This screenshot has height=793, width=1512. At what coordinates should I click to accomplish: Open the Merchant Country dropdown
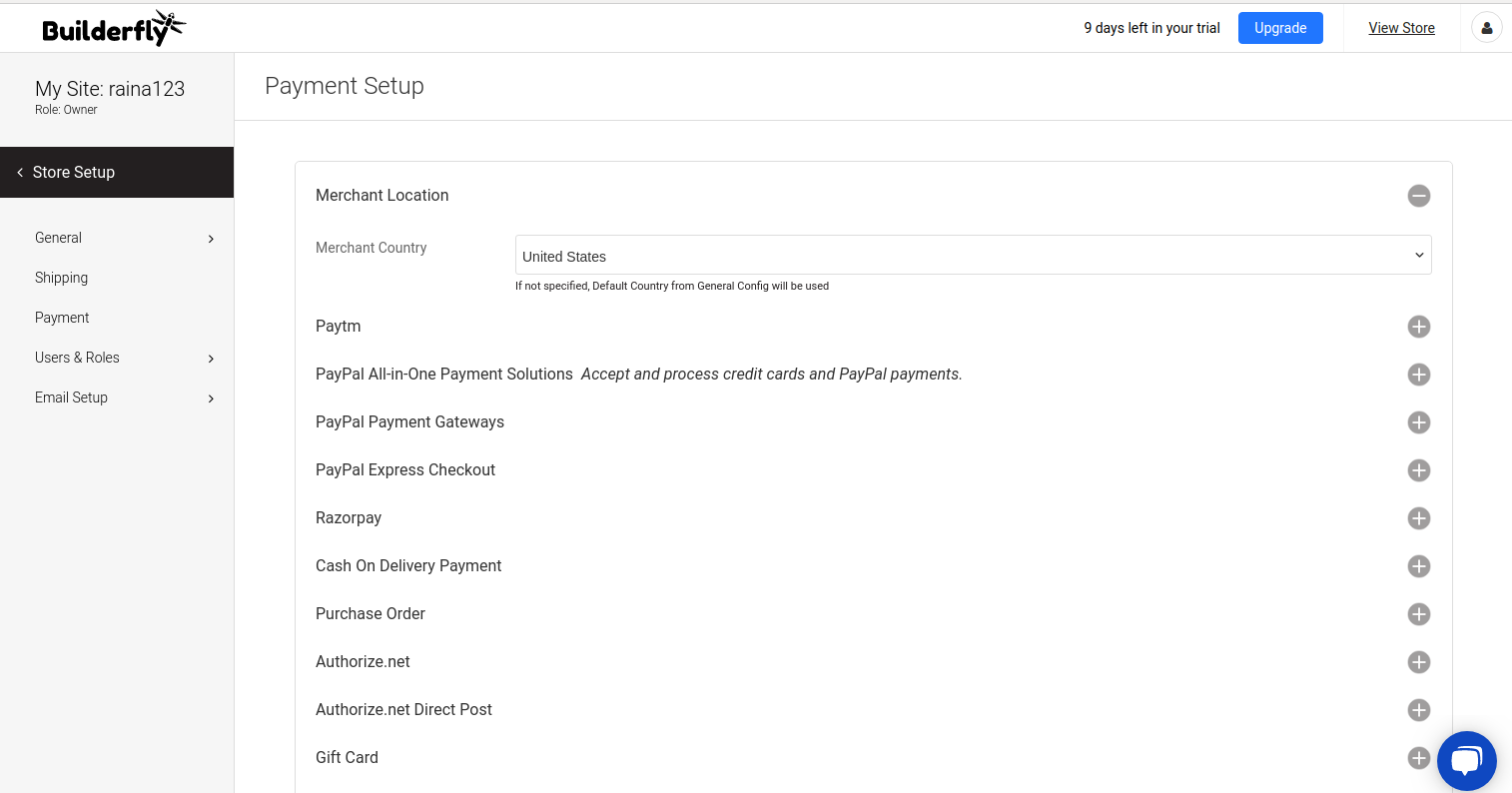973,256
